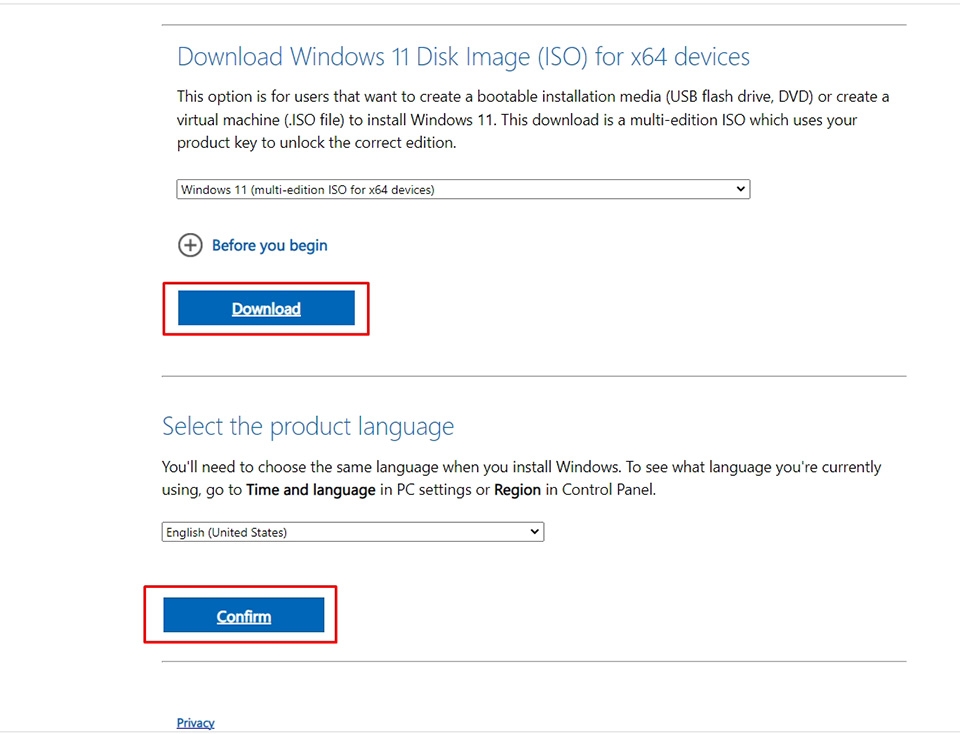960x734 pixels.
Task: Click the blue Download button
Action: point(266,308)
